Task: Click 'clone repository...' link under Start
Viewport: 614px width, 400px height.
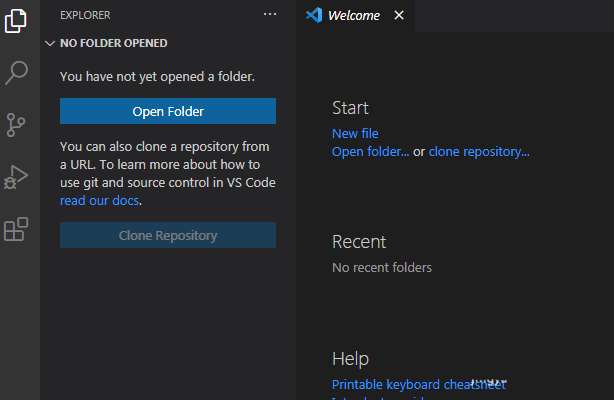Action: click(479, 152)
